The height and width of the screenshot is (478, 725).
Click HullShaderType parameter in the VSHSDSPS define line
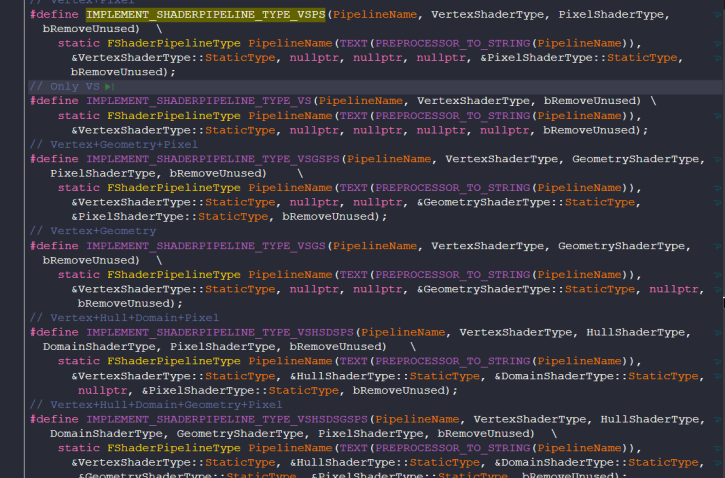(636, 332)
